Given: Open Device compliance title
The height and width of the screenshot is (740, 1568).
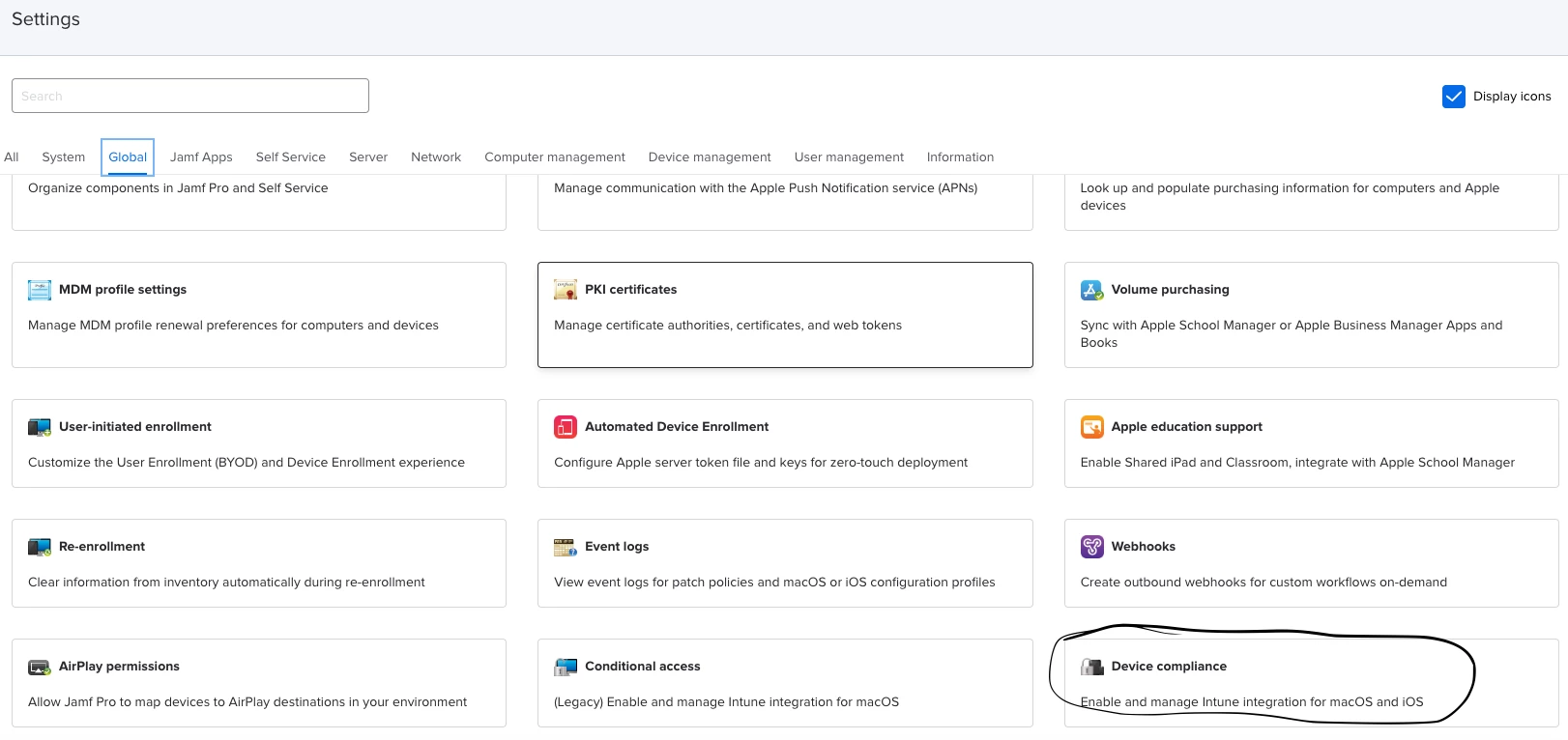Looking at the screenshot, I should click(x=1169, y=667).
